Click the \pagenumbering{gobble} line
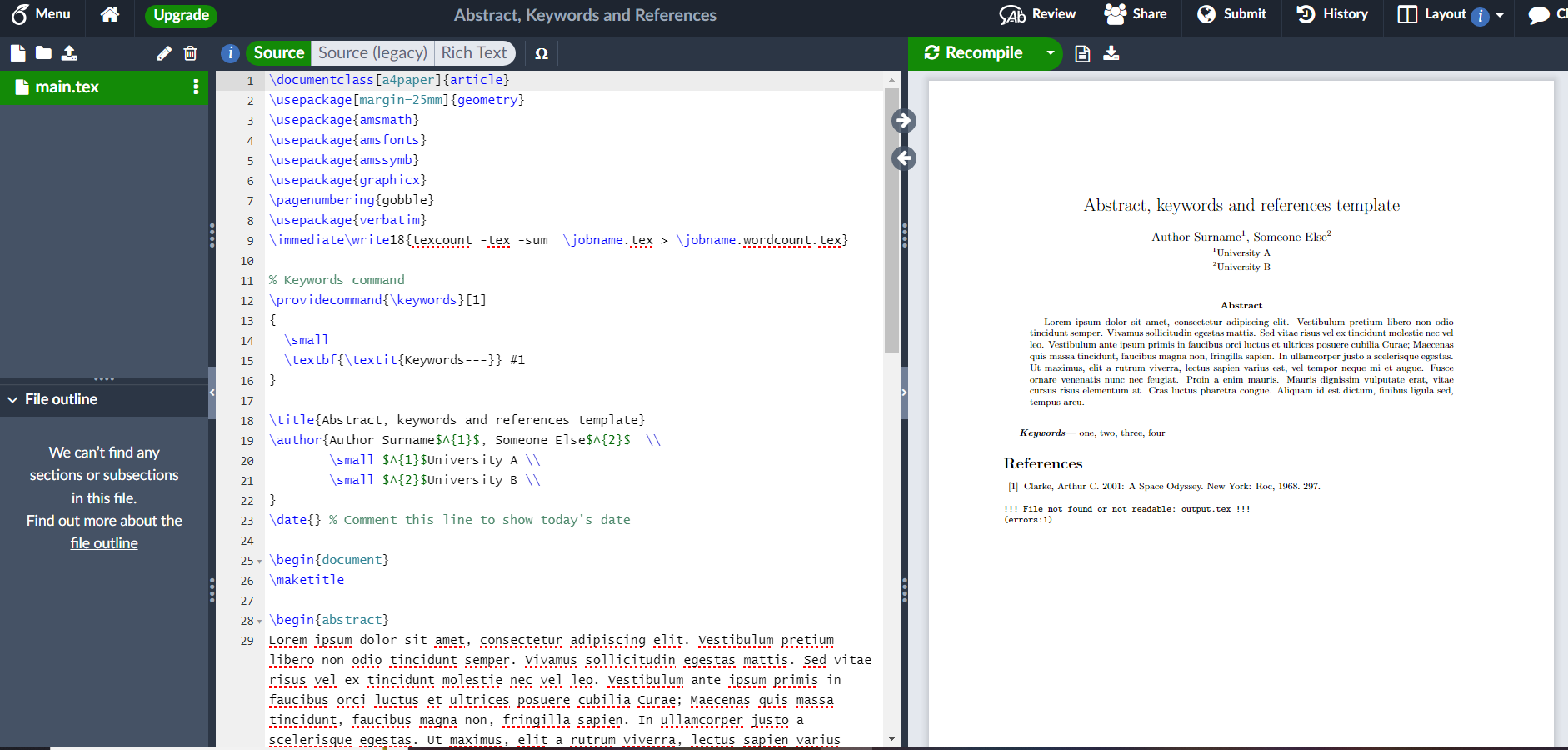Screen dimensions: 1568x750 (x=351, y=200)
